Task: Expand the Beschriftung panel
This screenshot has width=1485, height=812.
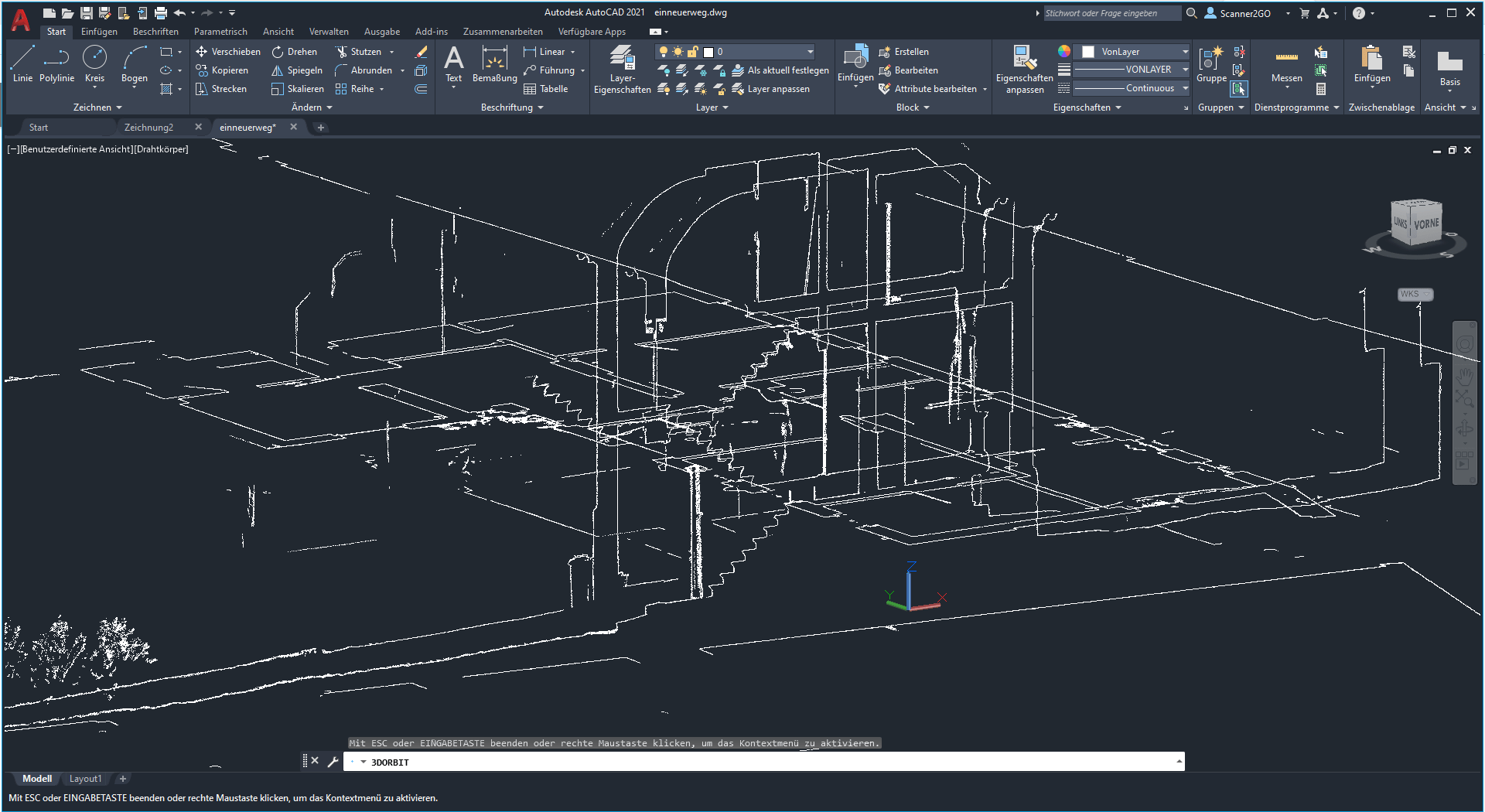Action: [x=512, y=107]
